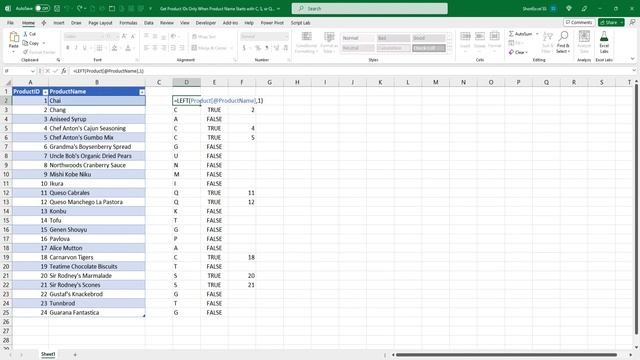Click Increase Font Size icon
The image size is (640, 360).
click(124, 36)
